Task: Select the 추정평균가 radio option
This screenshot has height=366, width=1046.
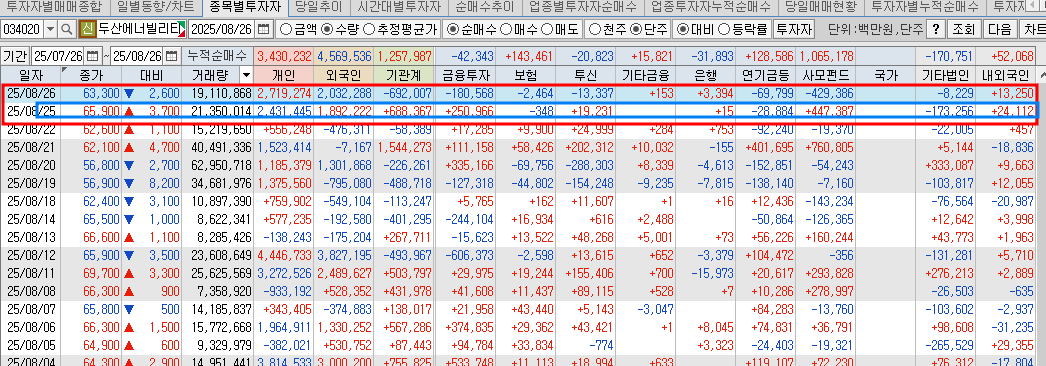Action: coord(368,29)
